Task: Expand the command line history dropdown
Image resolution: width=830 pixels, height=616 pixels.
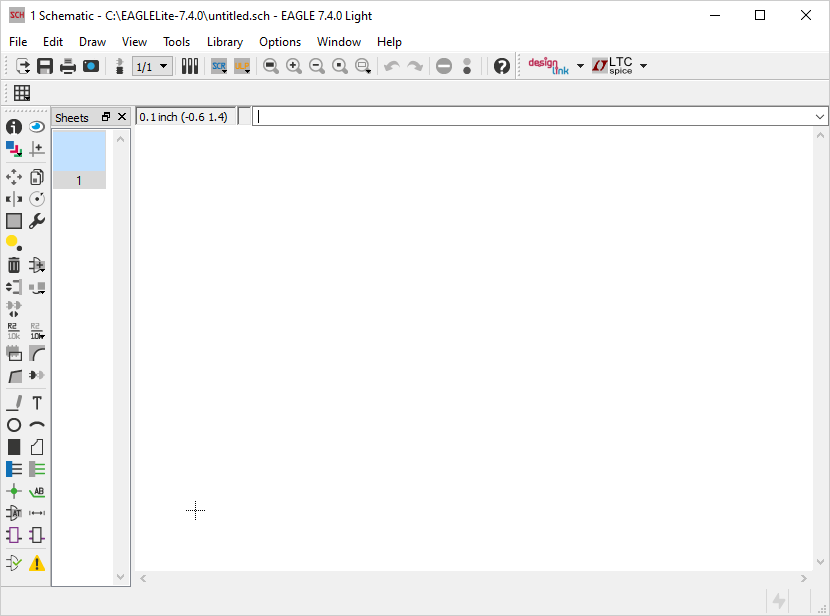Action: (x=820, y=117)
